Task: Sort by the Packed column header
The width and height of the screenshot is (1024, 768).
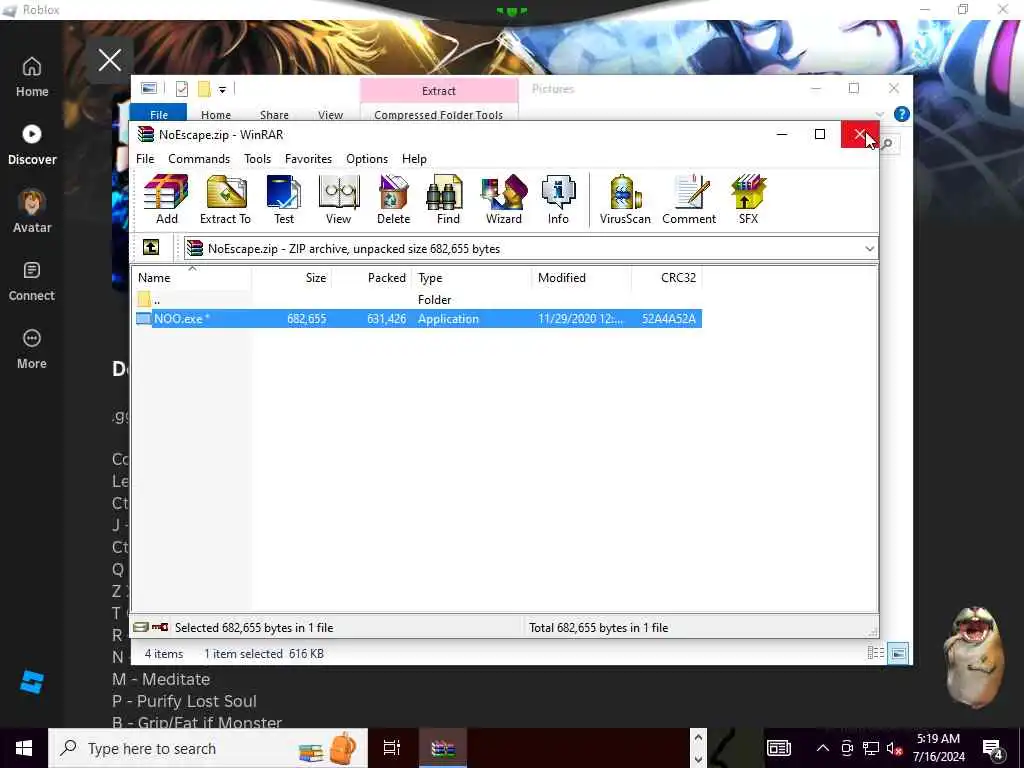Action: pyautogui.click(x=372, y=278)
